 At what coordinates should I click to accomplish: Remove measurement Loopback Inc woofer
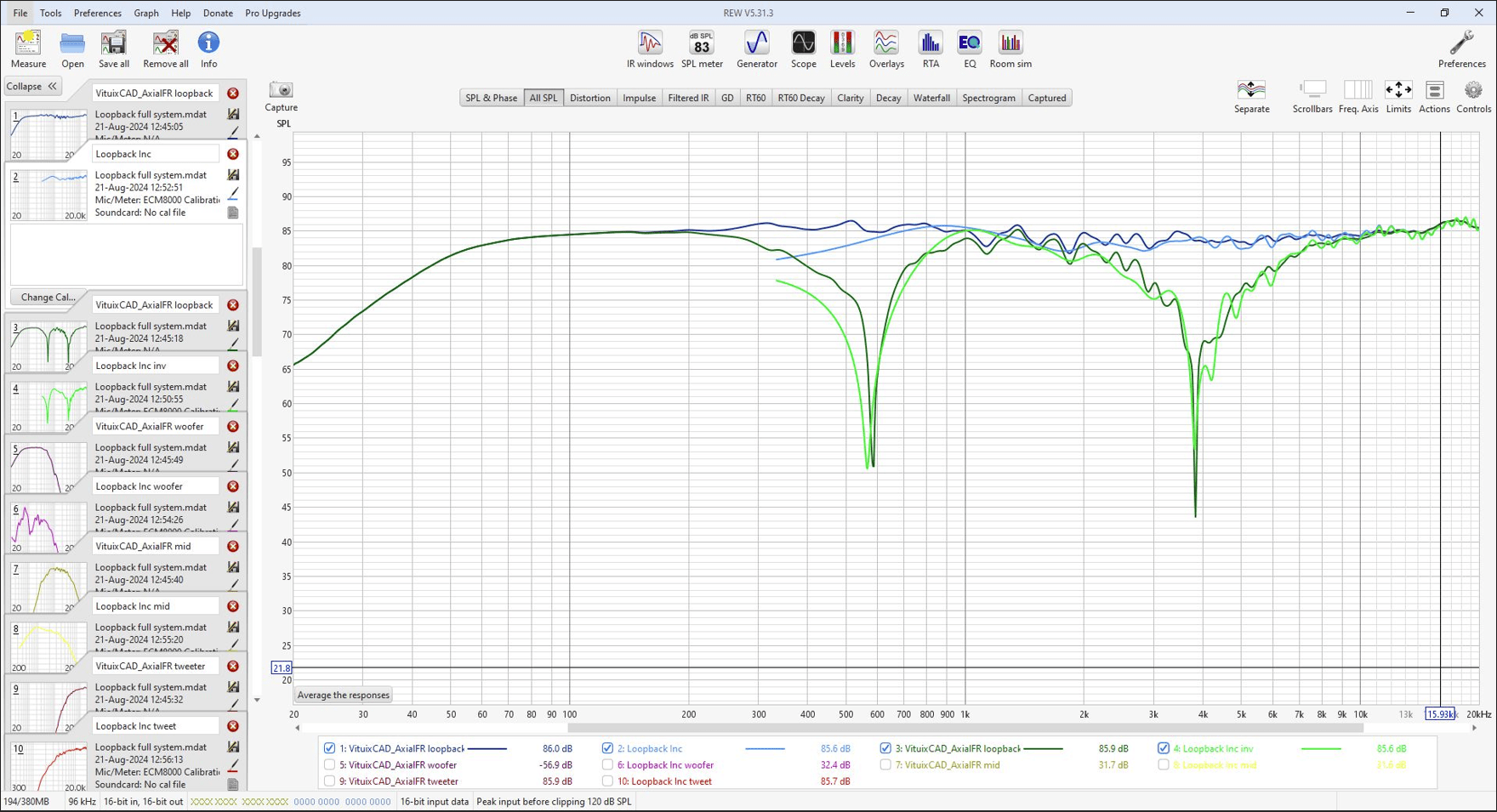(233, 486)
